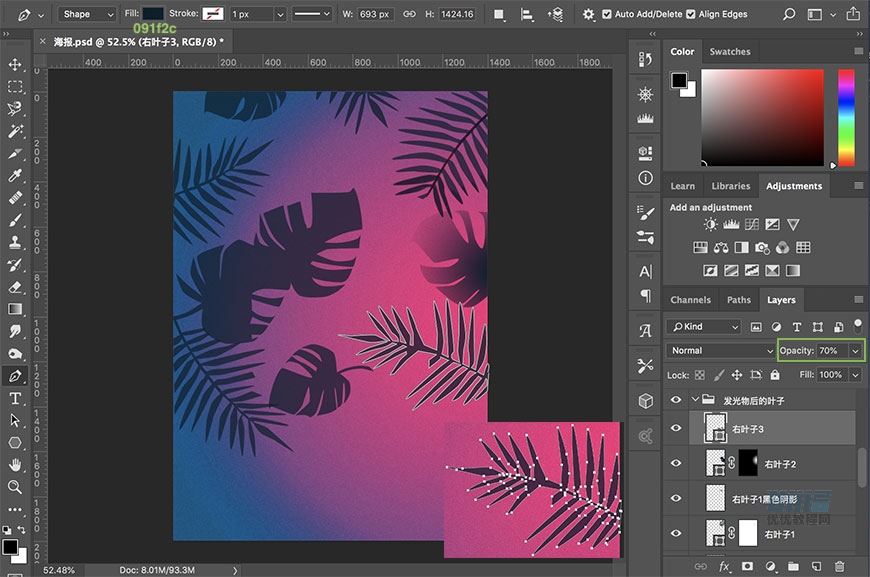Click the Fill color swatch in options bar
The height and width of the screenshot is (577, 870).
pos(153,14)
